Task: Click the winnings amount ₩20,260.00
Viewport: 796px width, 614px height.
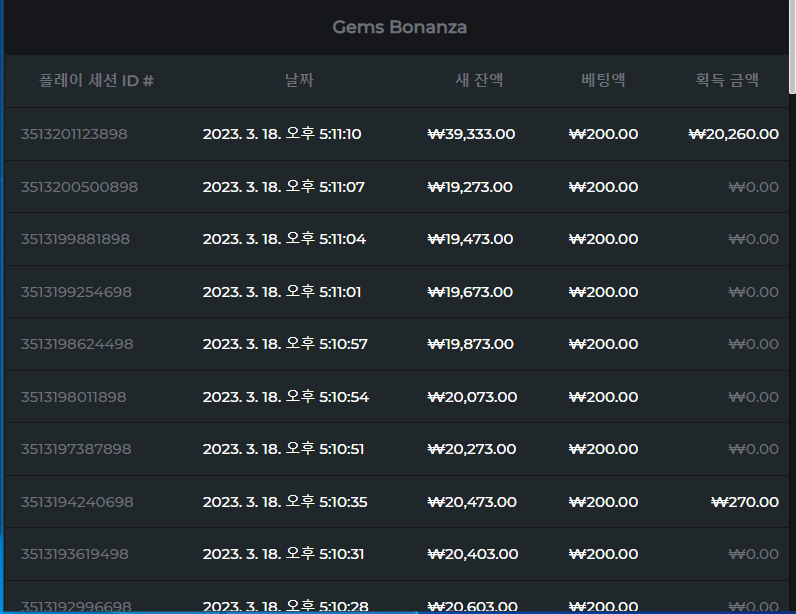Action: click(x=734, y=134)
